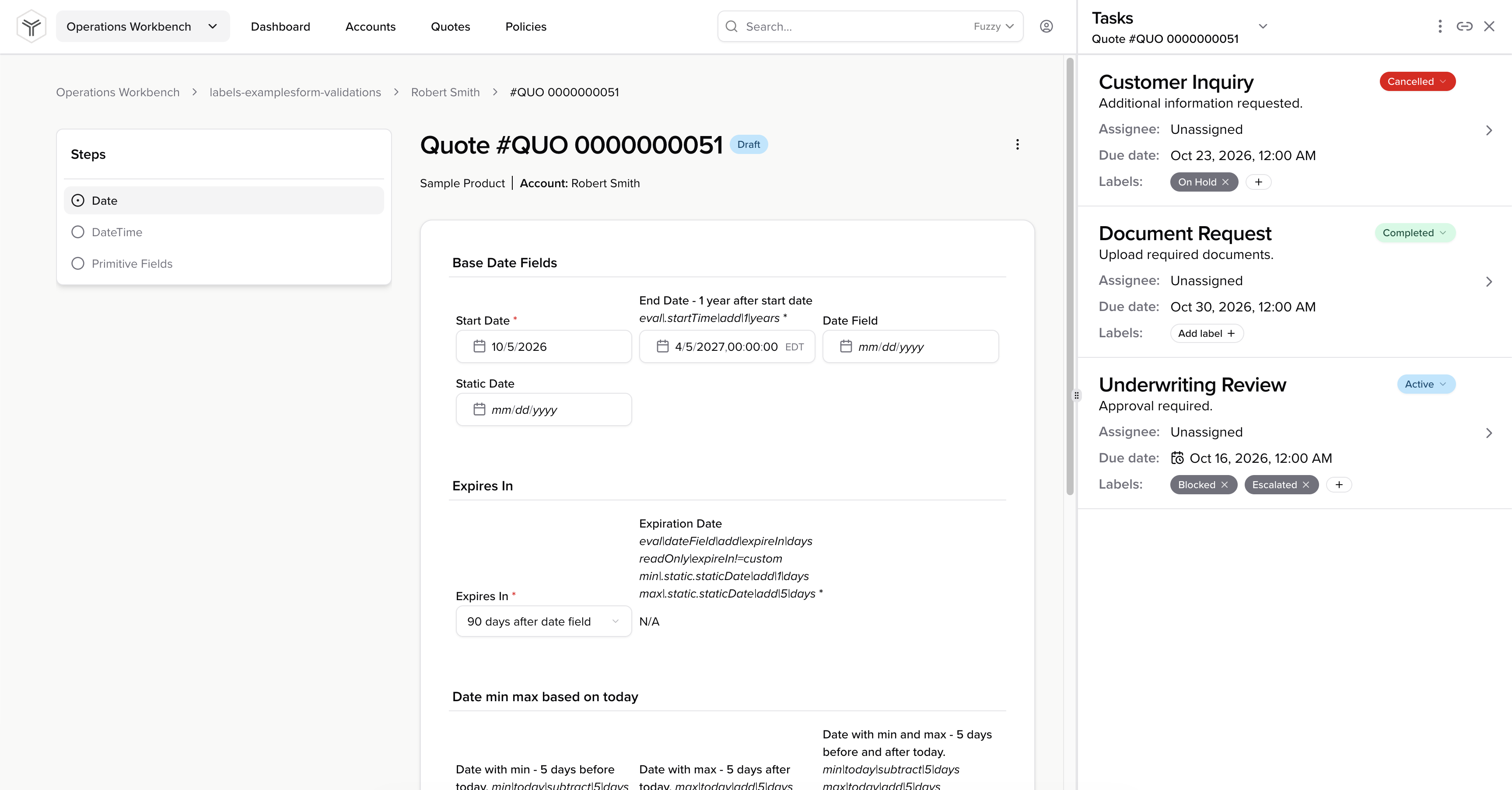Open the Cancelled status dropdown

click(1417, 82)
